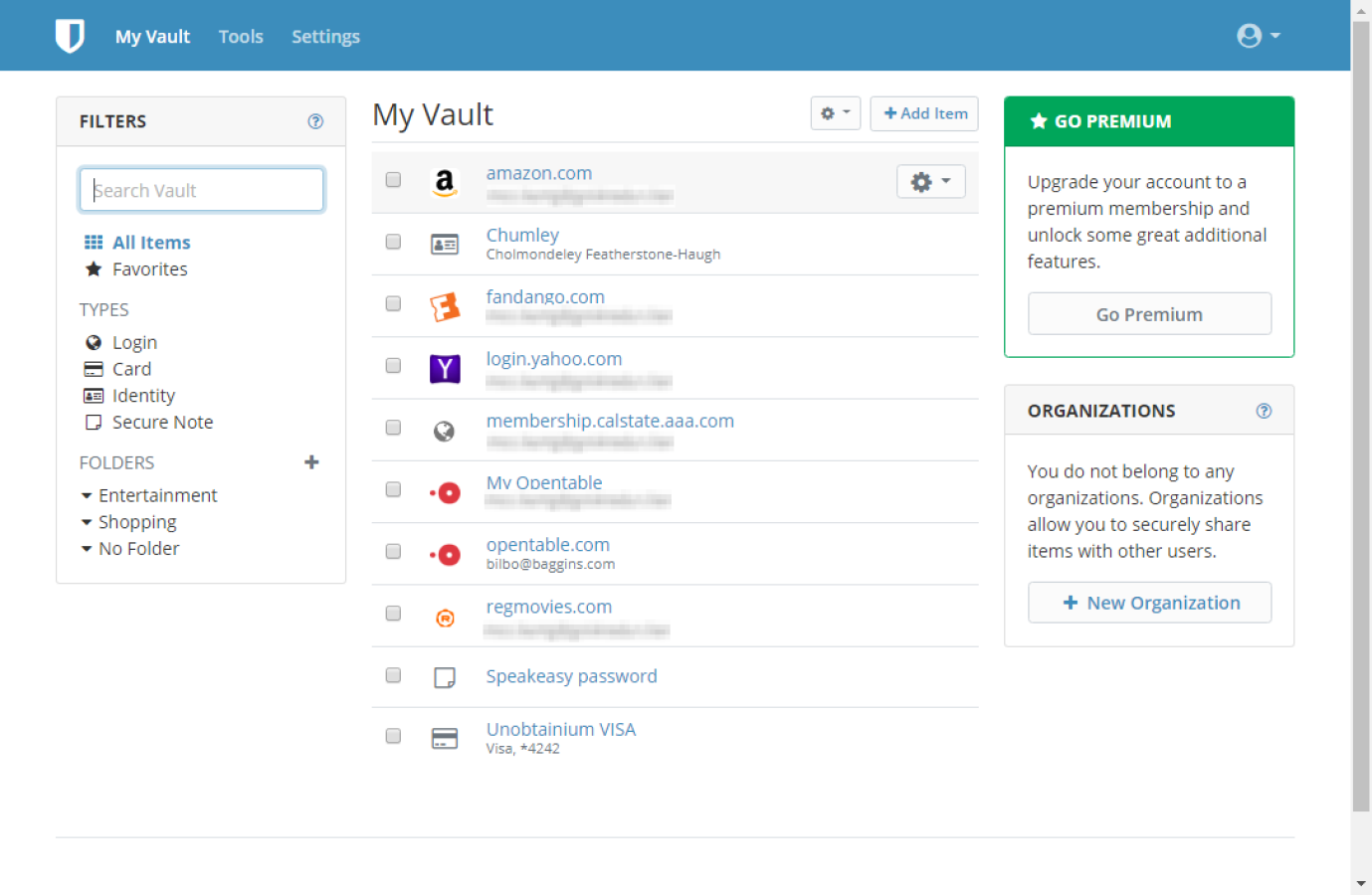Click the Yahoo purple Y icon
The image size is (1372, 895).
(x=445, y=368)
